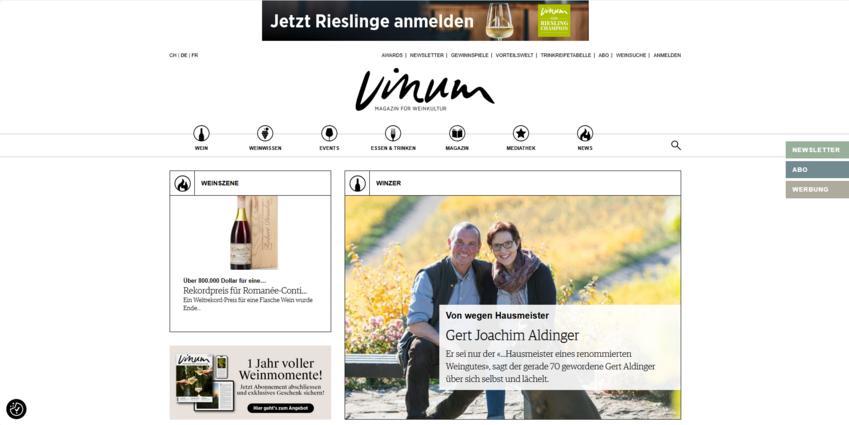Select the Essen & Trinken cutlery icon
Image resolution: width=849 pixels, height=425 pixels.
point(393,133)
